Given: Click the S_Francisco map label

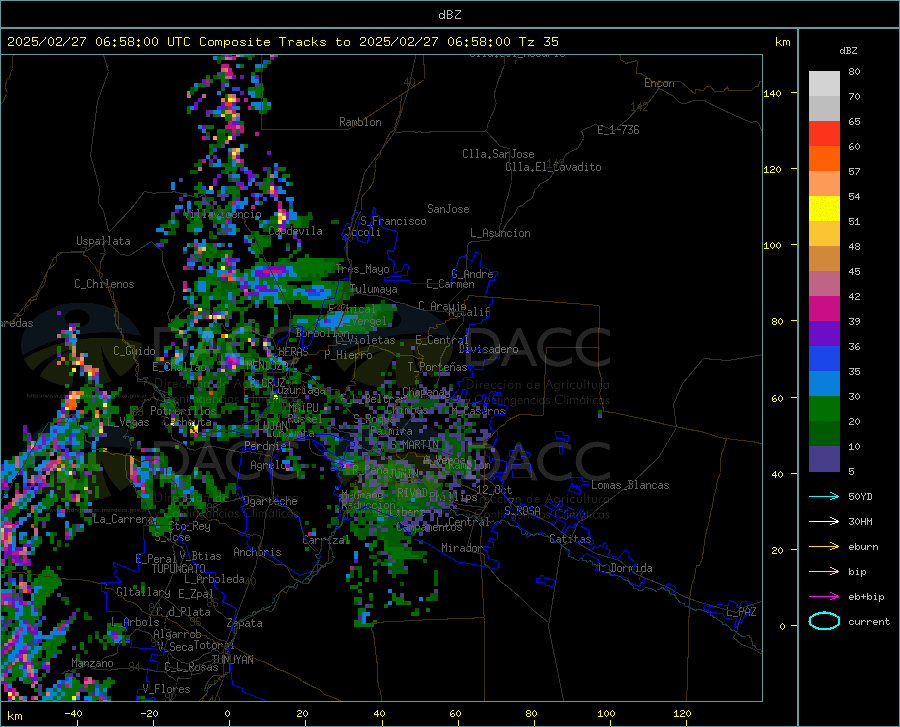Looking at the screenshot, I should point(393,221).
